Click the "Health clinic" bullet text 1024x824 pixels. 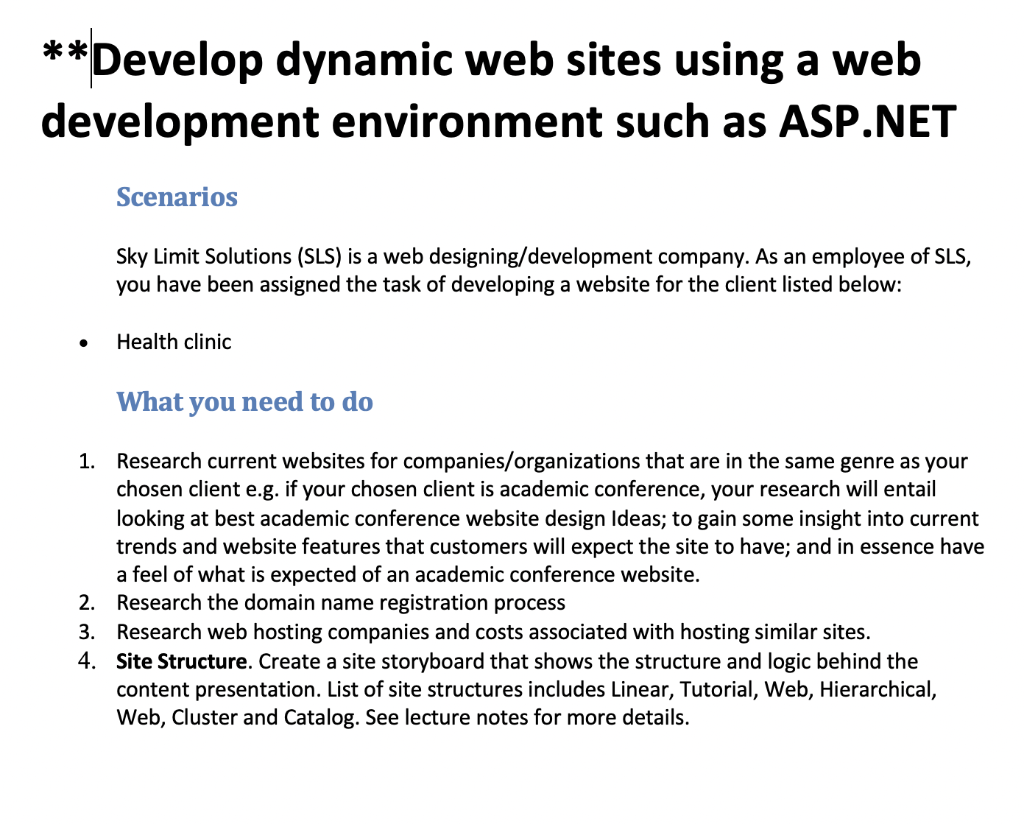(x=173, y=342)
